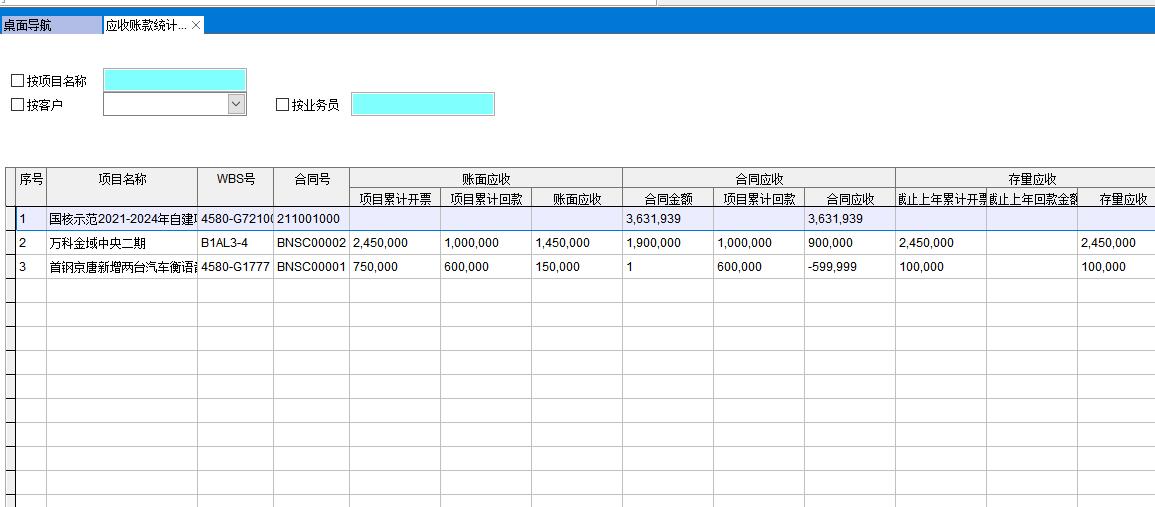Click the 按客户 combo box field
This screenshot has width=1155, height=507.
tap(165, 104)
